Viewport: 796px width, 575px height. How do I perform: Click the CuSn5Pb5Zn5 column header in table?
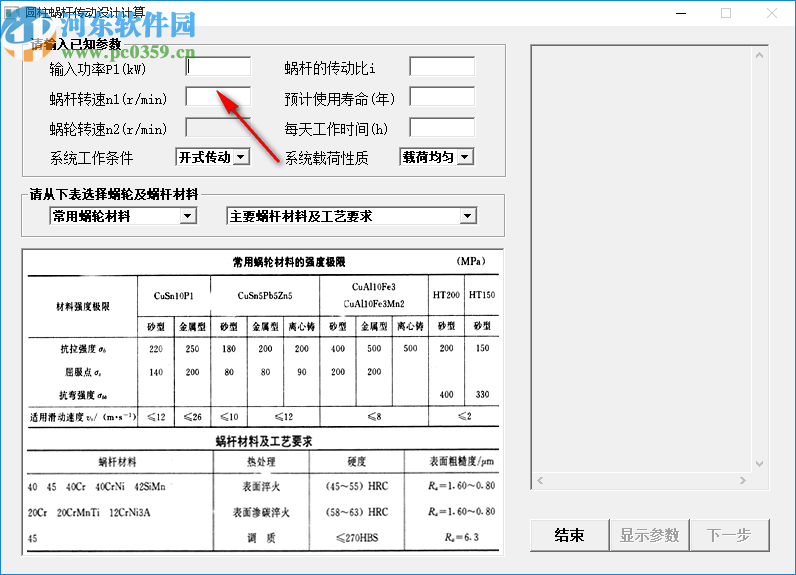(x=265, y=296)
